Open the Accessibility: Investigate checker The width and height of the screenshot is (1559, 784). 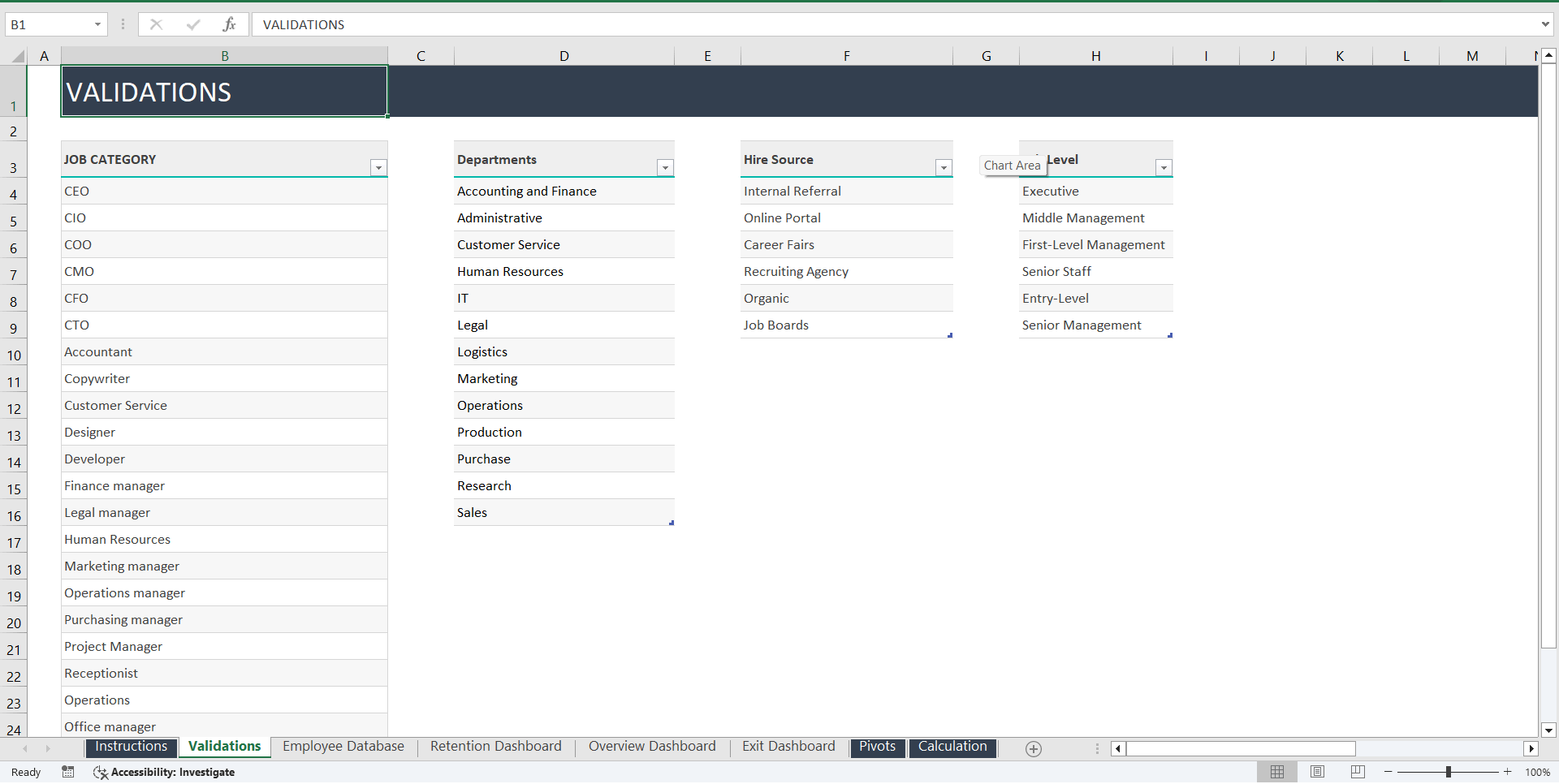pyautogui.click(x=173, y=772)
